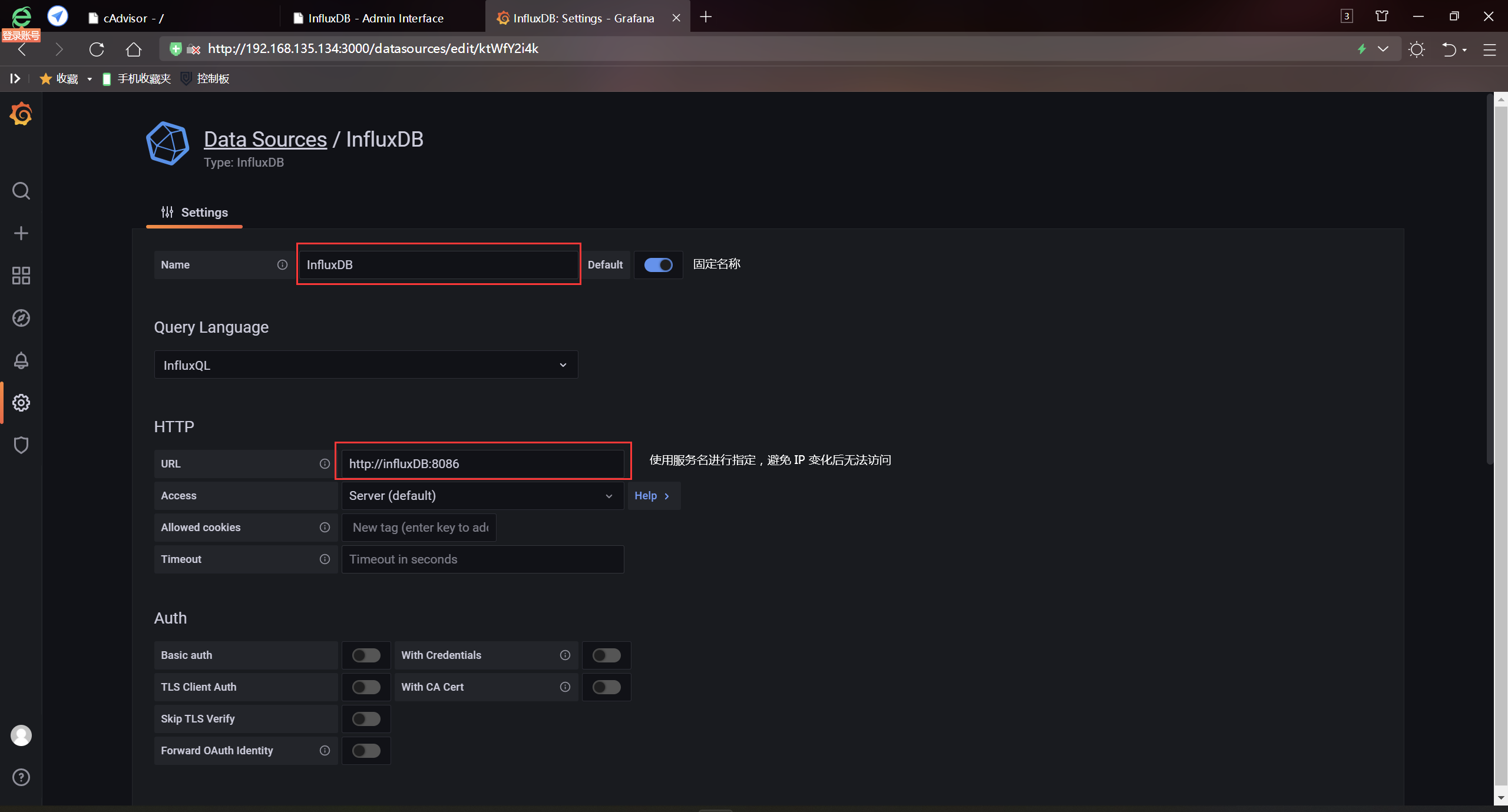Click the URL input field
The height and width of the screenshot is (812, 1508).
(x=482, y=464)
